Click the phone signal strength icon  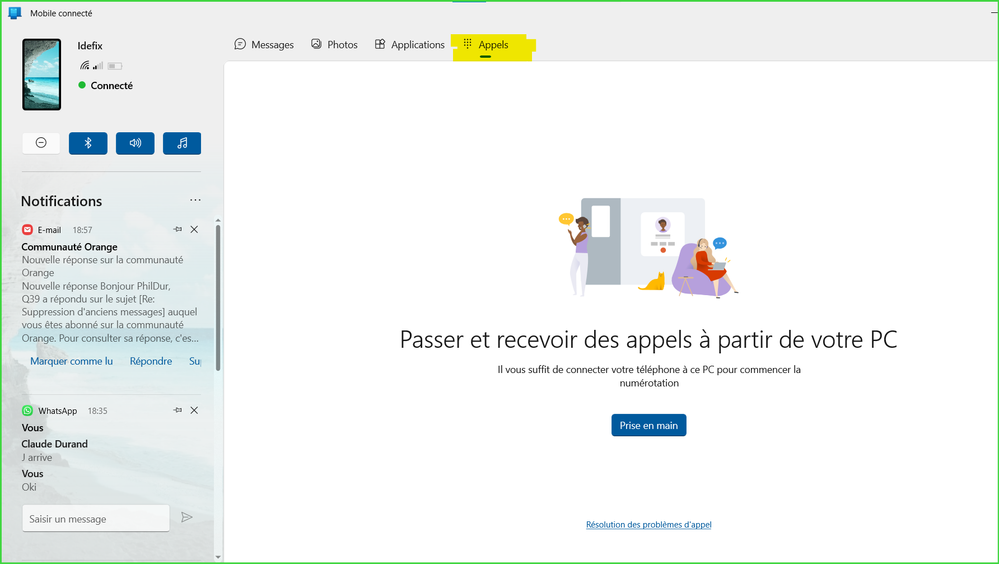[x=98, y=66]
